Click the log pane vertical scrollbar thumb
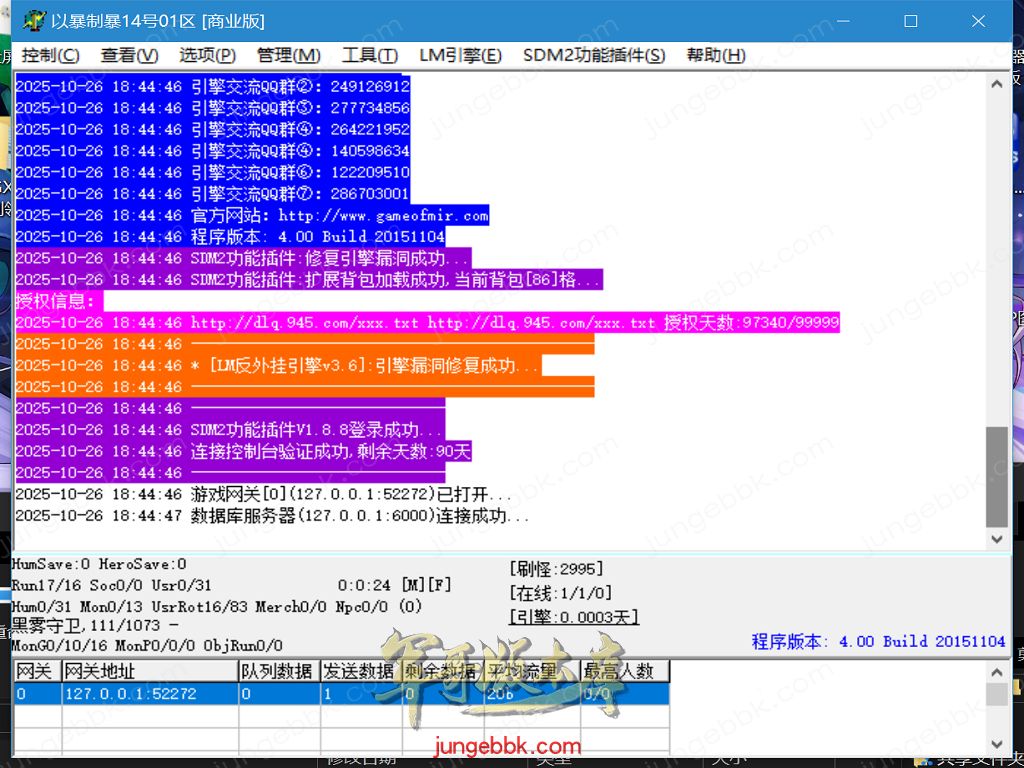Screen dimensions: 1024x768 (x=996, y=476)
